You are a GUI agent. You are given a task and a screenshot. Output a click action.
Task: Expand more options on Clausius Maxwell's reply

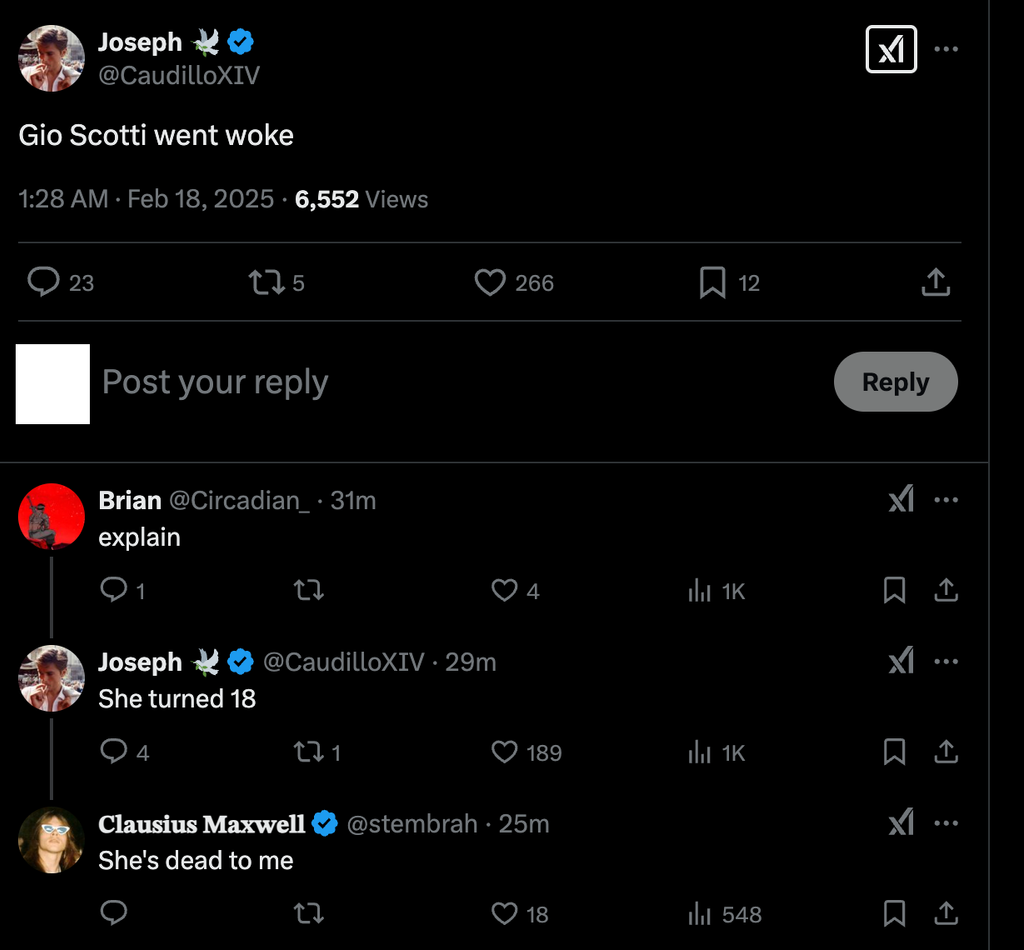945,823
